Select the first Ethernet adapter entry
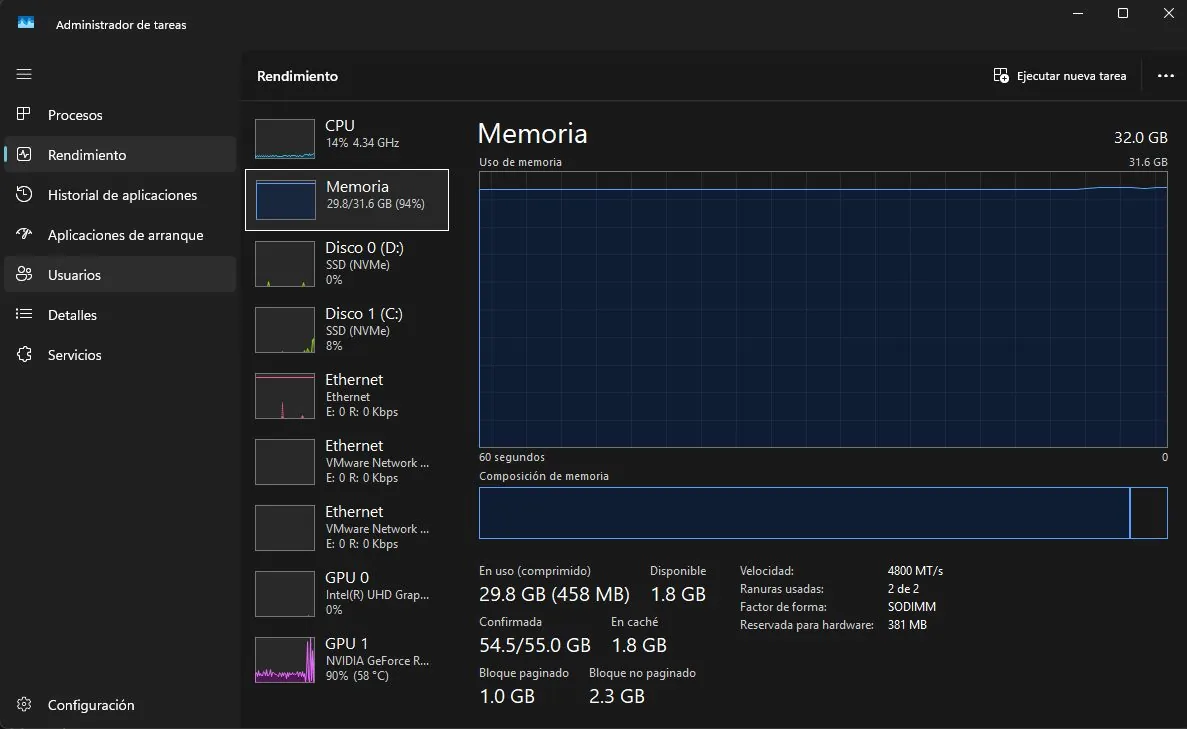Screen dimensions: 1187x729 (x=347, y=396)
